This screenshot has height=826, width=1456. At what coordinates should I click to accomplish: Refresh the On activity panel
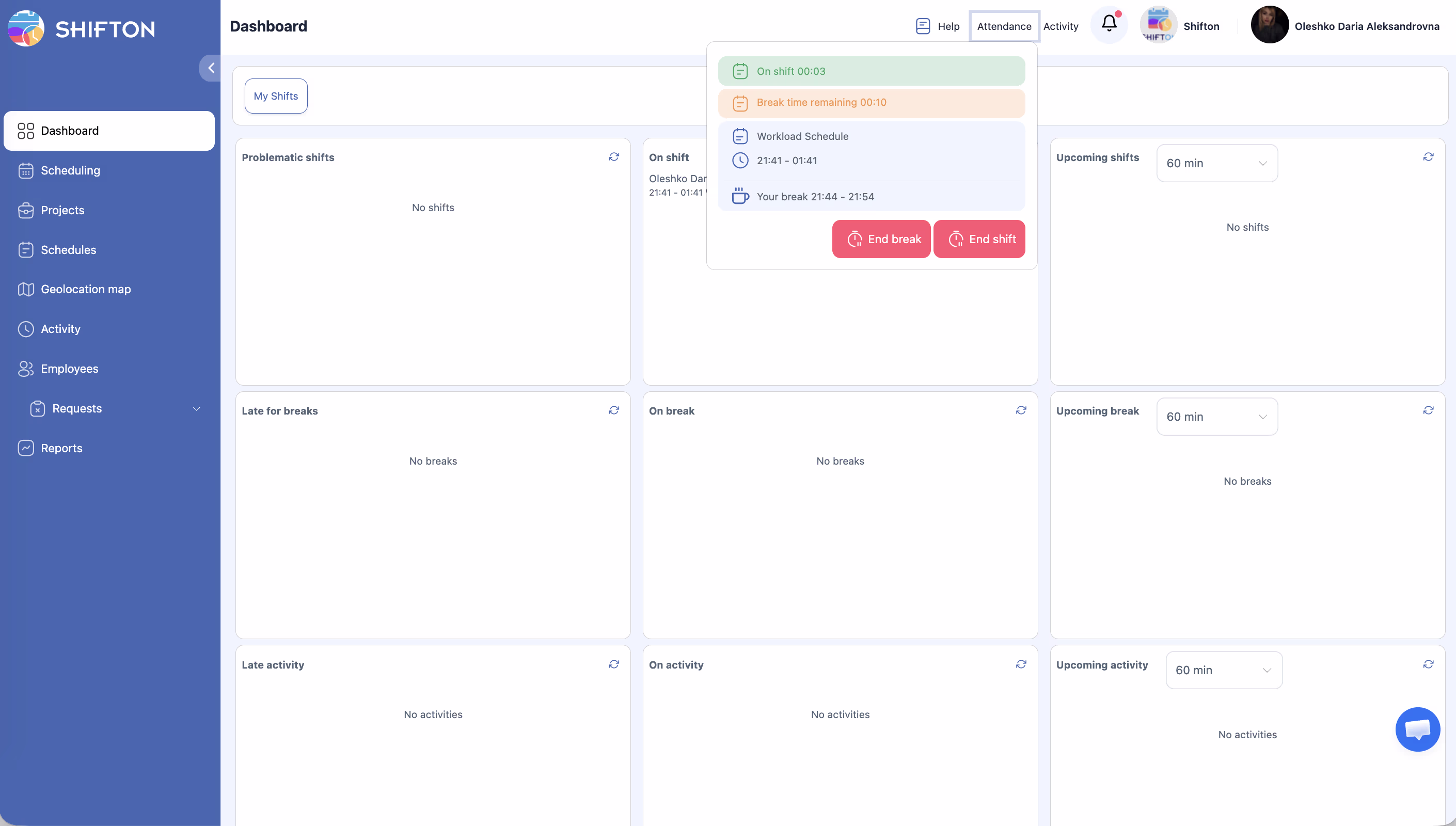(x=1021, y=664)
